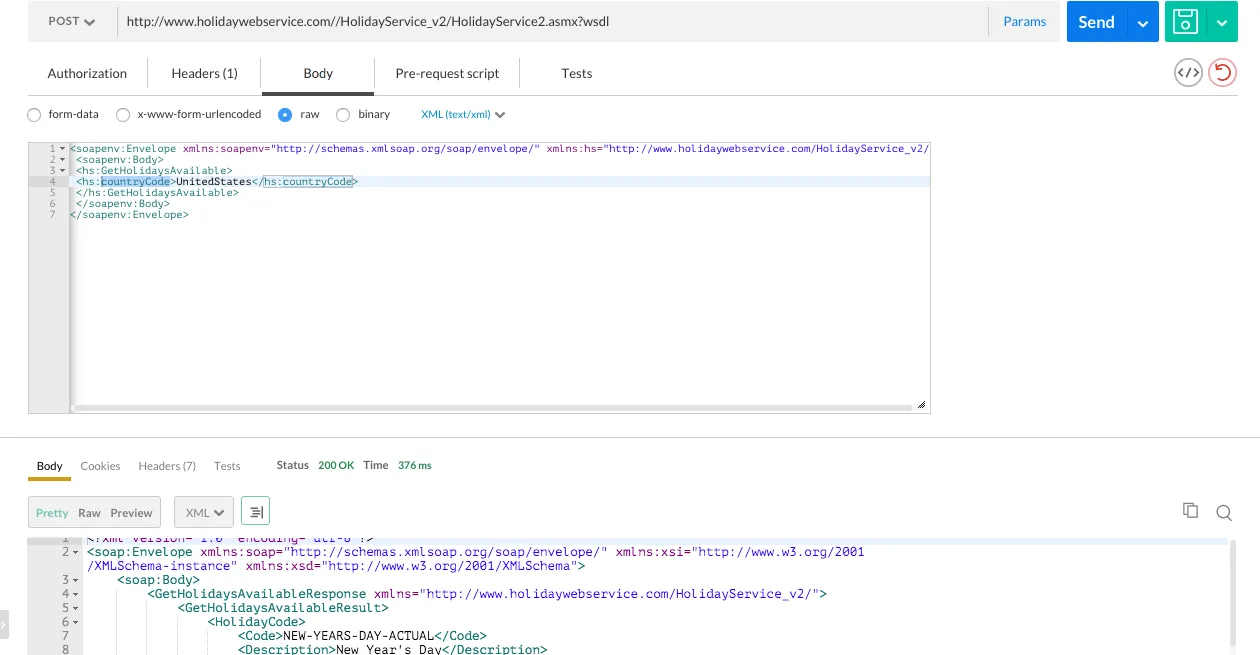Switch response view to Preview

point(131,513)
